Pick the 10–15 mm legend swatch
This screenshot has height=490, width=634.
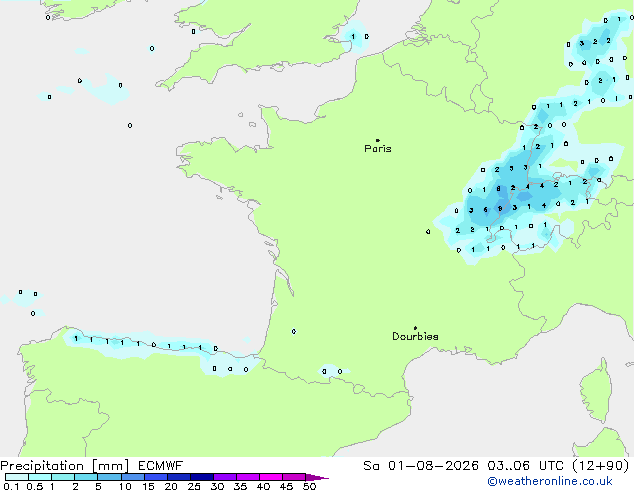point(133,477)
